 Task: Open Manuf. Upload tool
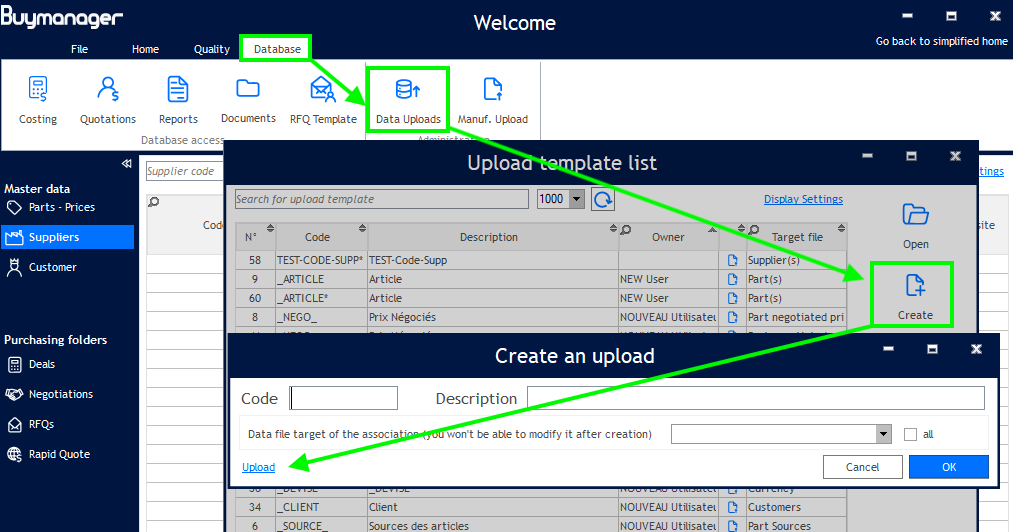[x=492, y=100]
